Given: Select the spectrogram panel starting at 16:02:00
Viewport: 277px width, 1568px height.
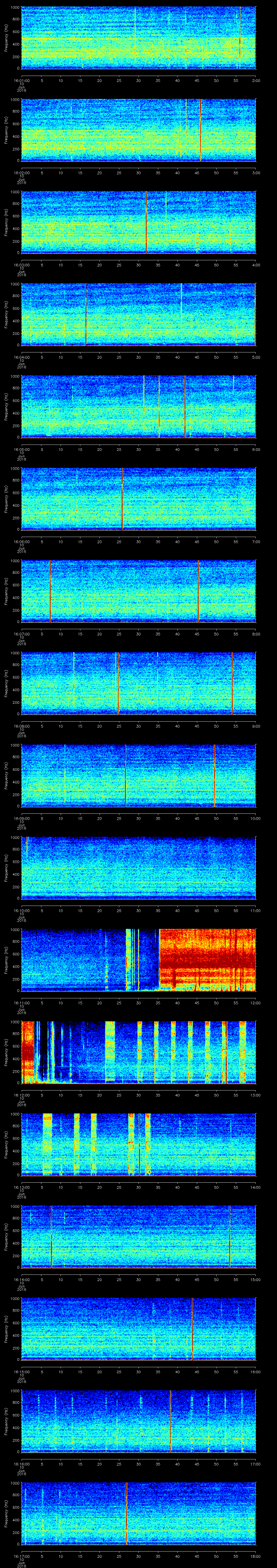Looking at the screenshot, I should 138,130.
